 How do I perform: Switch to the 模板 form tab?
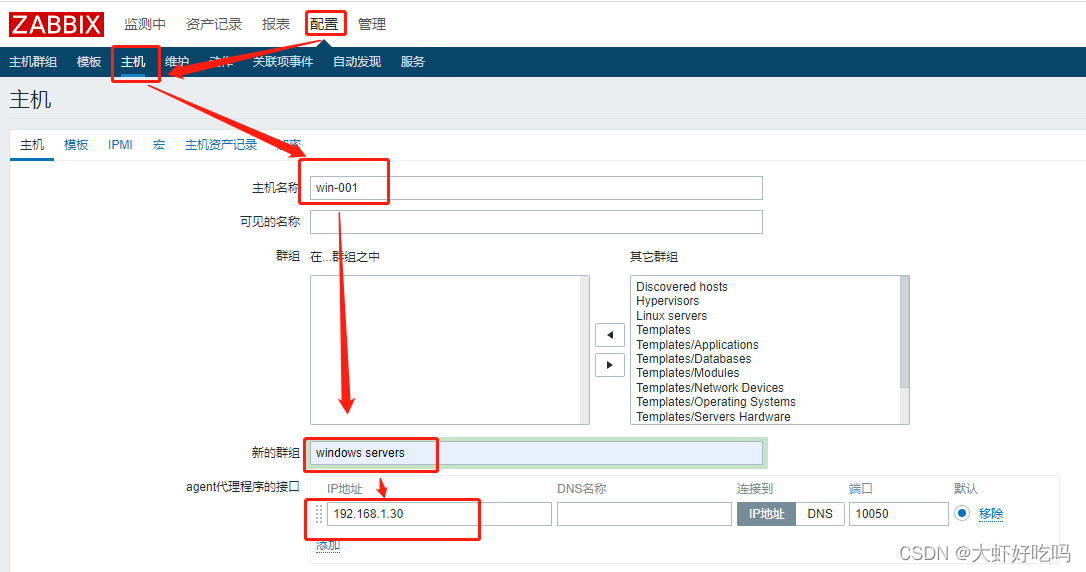[76, 145]
